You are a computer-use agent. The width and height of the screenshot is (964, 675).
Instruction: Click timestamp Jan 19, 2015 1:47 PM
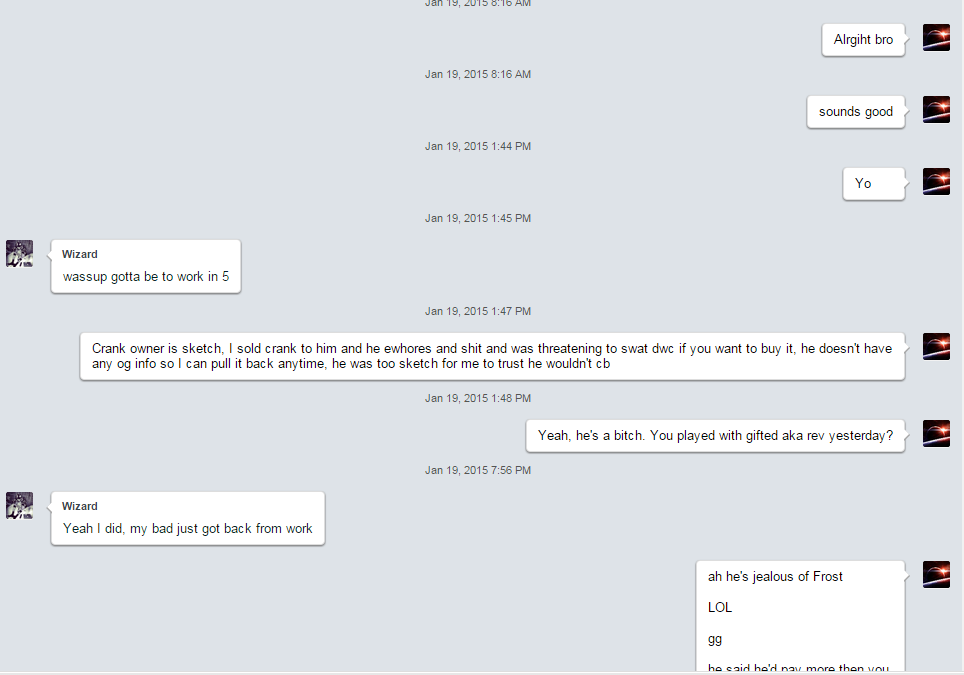click(x=478, y=311)
